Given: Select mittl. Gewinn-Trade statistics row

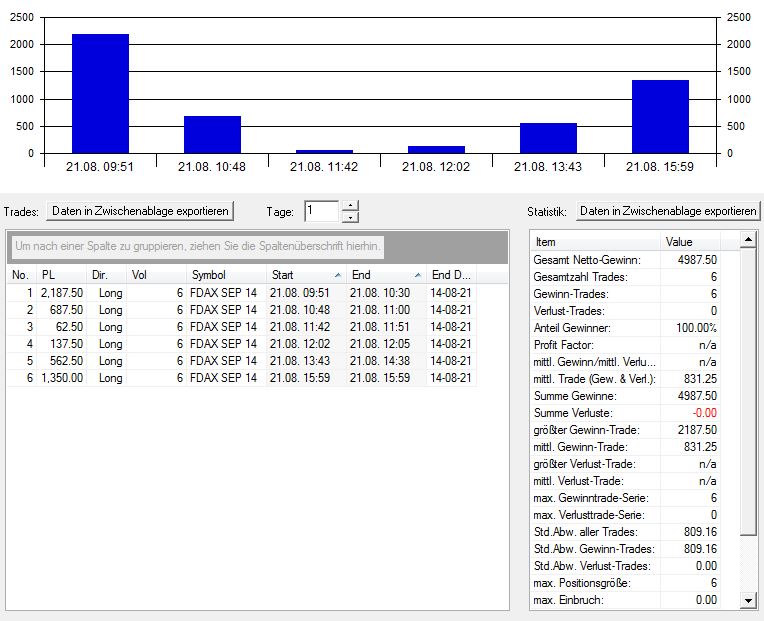Looking at the screenshot, I should 626,447.
